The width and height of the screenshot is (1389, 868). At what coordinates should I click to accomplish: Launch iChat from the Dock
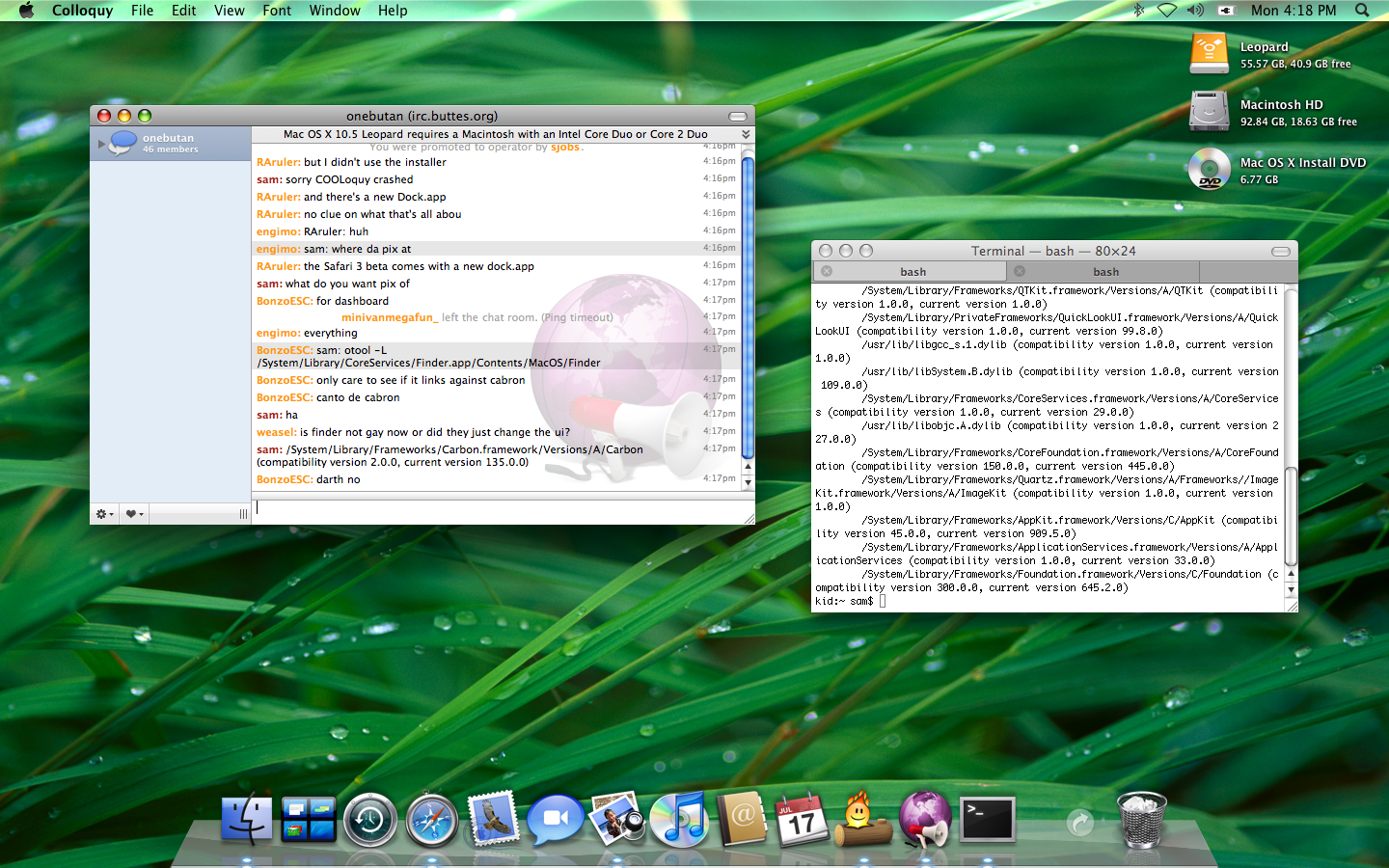click(x=556, y=820)
